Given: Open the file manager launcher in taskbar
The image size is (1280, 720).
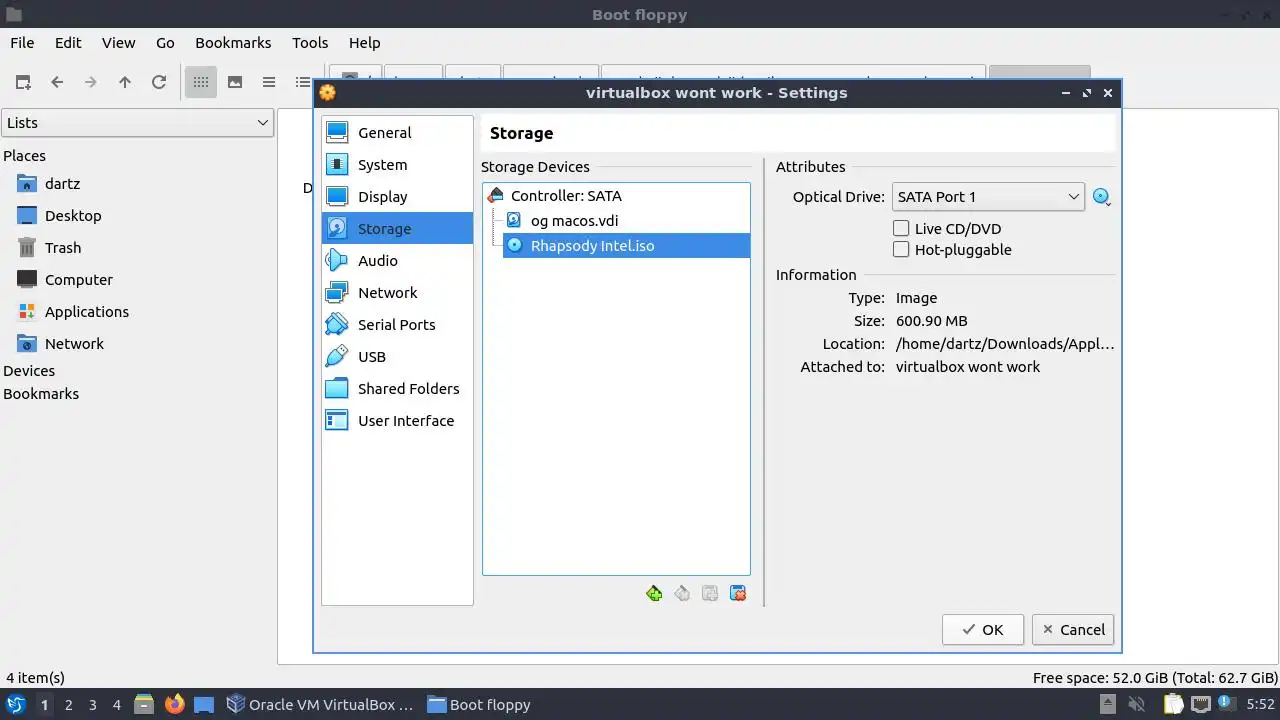Looking at the screenshot, I should pos(144,704).
